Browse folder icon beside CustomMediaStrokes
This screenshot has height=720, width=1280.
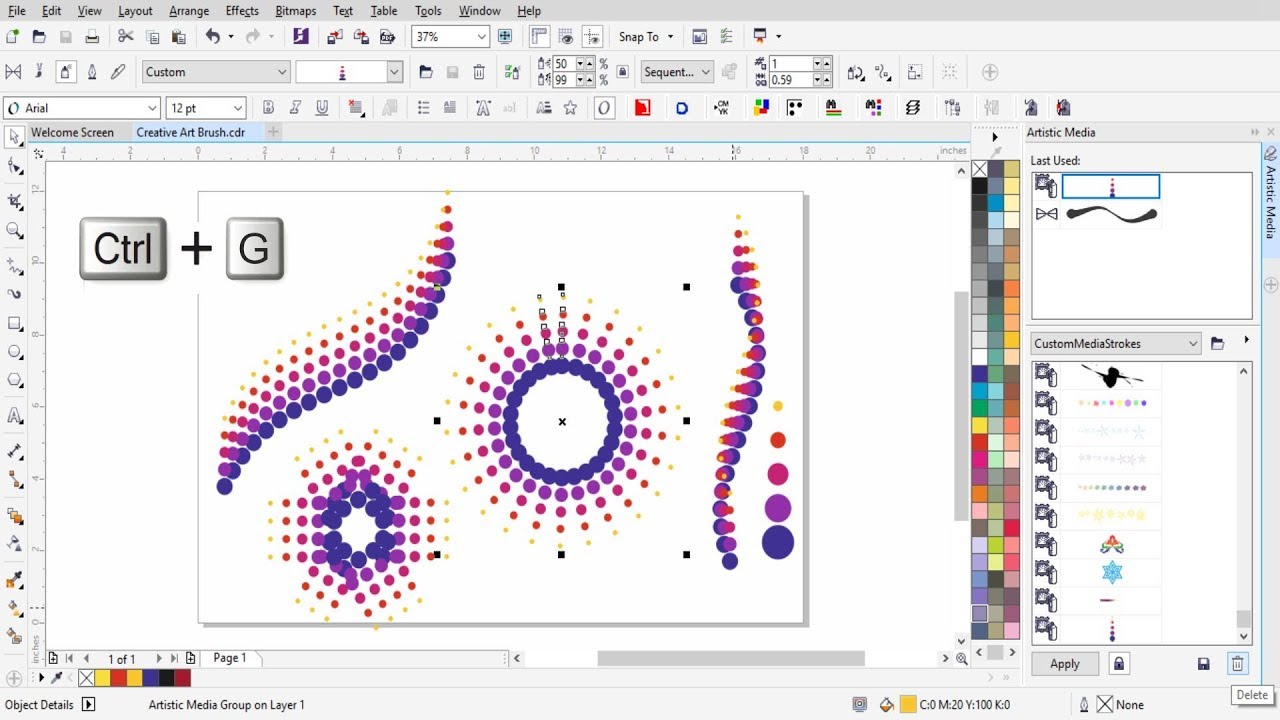1217,343
